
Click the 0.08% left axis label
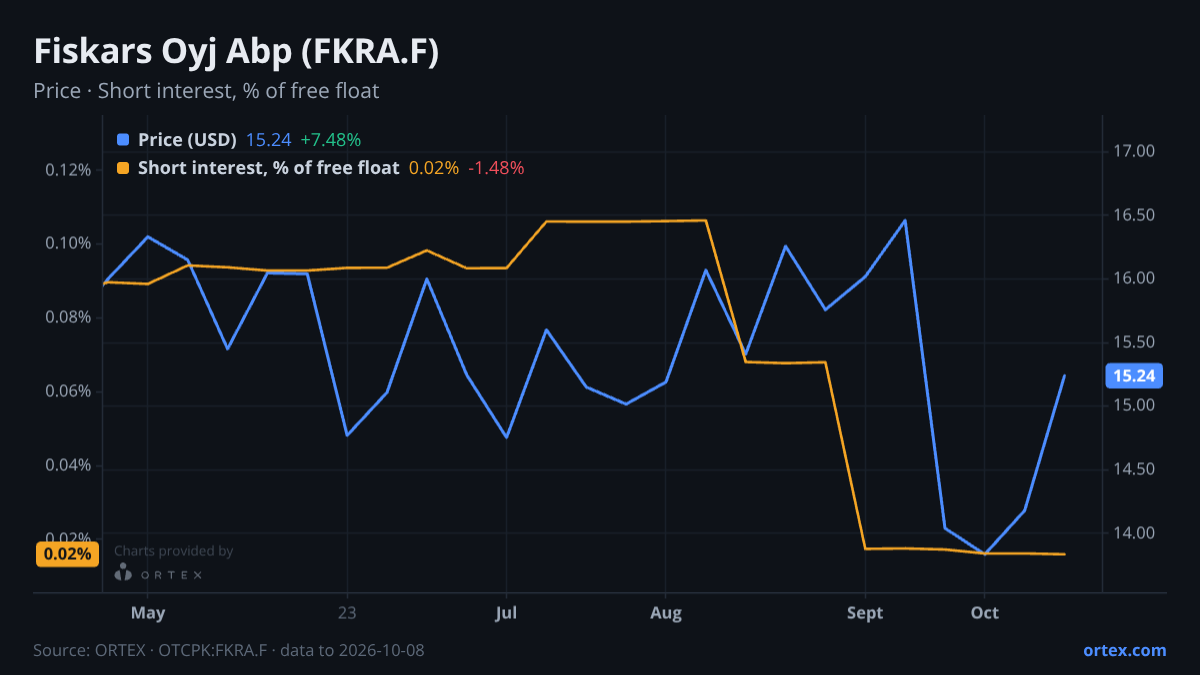coord(68,318)
